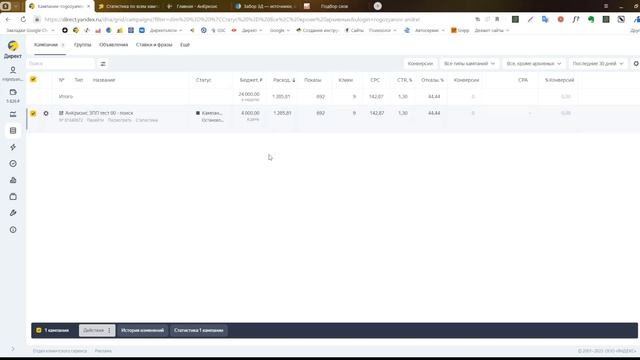Open table column settings gear at right
Image resolution: width=640 pixels, height=360 pixels.
click(x=636, y=64)
